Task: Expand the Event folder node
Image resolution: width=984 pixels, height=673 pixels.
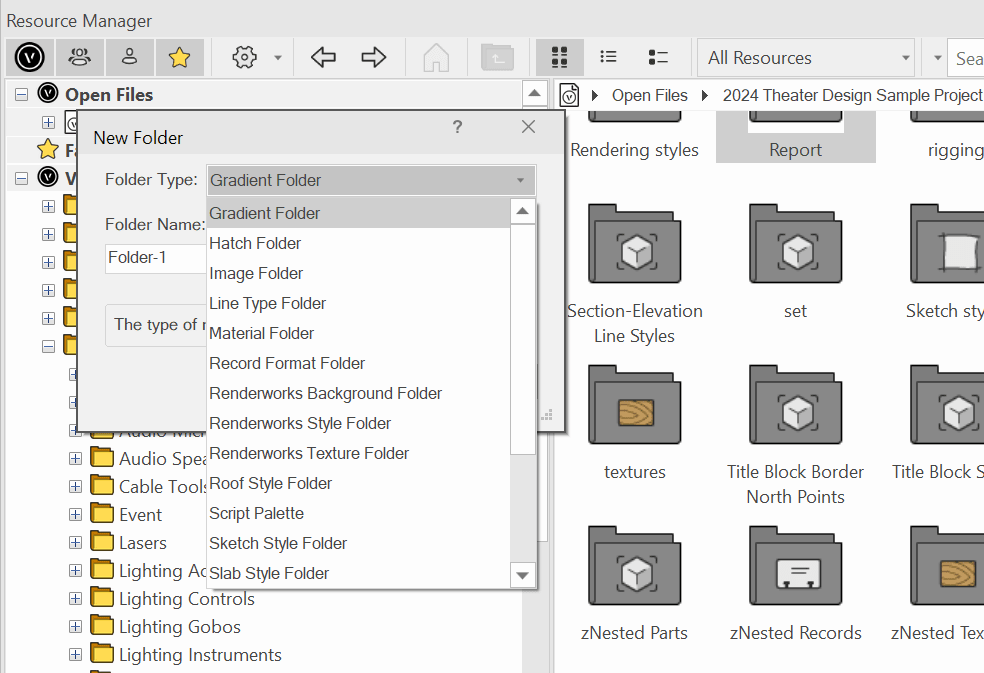Action: (75, 514)
